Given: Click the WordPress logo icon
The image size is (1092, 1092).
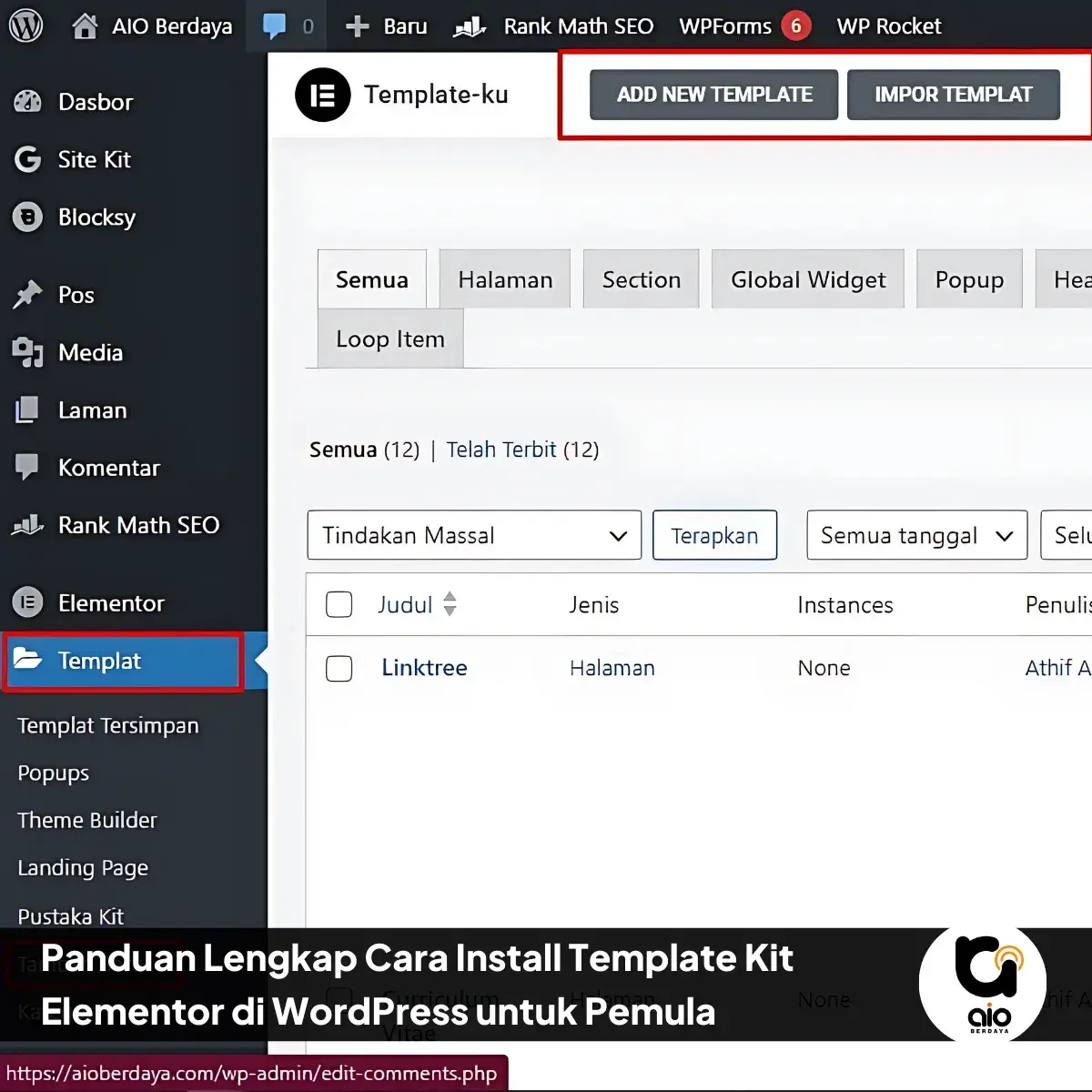Looking at the screenshot, I should (25, 25).
